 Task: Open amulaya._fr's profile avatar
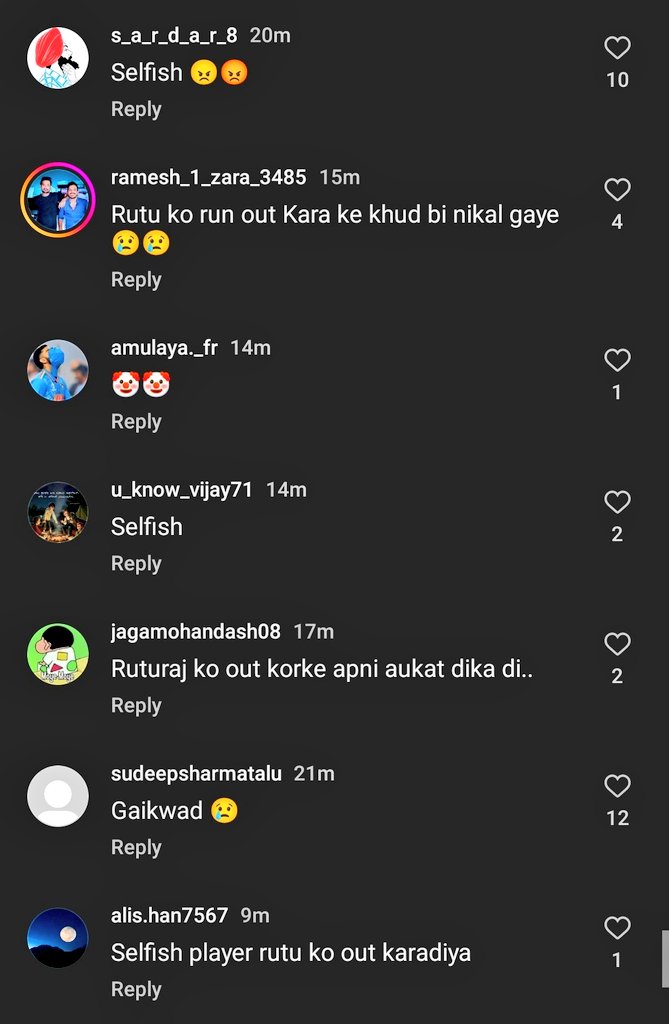coord(58,370)
